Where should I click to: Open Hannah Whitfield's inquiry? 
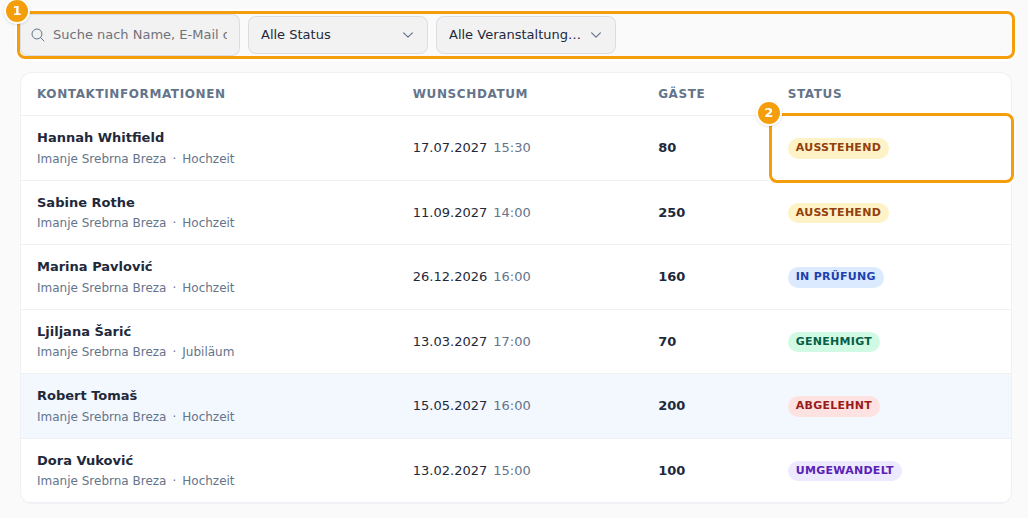(516, 148)
